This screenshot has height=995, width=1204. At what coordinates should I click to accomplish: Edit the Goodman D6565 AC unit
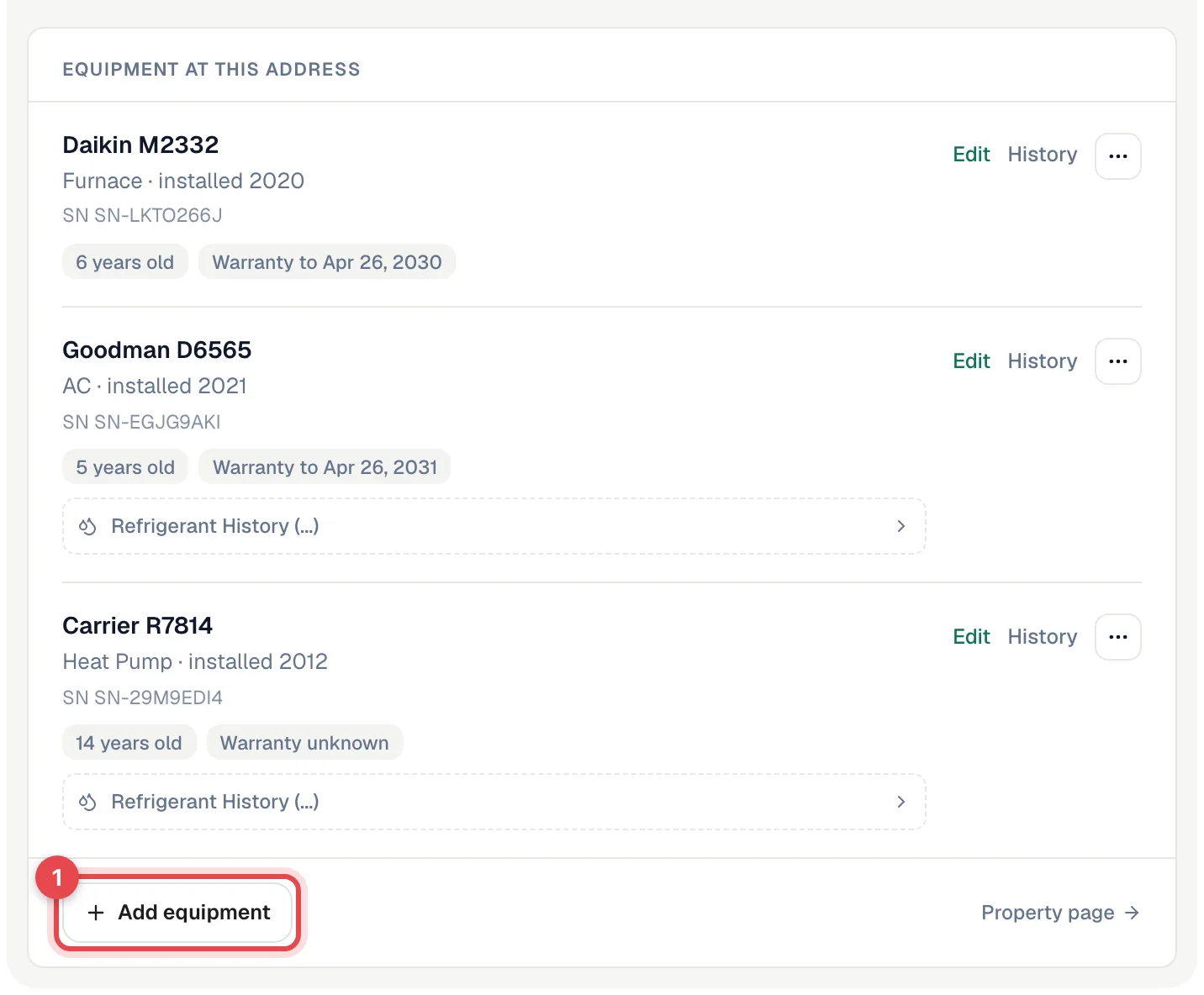971,361
